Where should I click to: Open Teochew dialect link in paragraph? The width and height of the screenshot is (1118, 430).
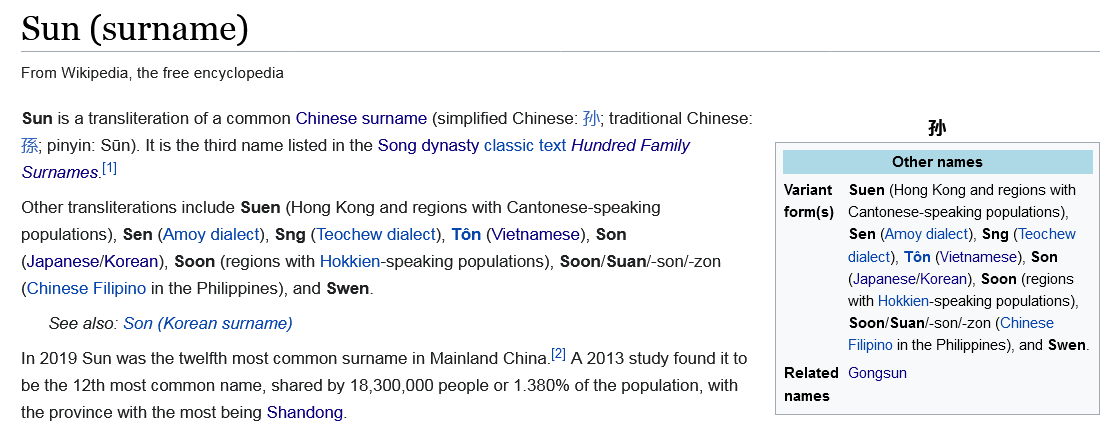point(376,235)
